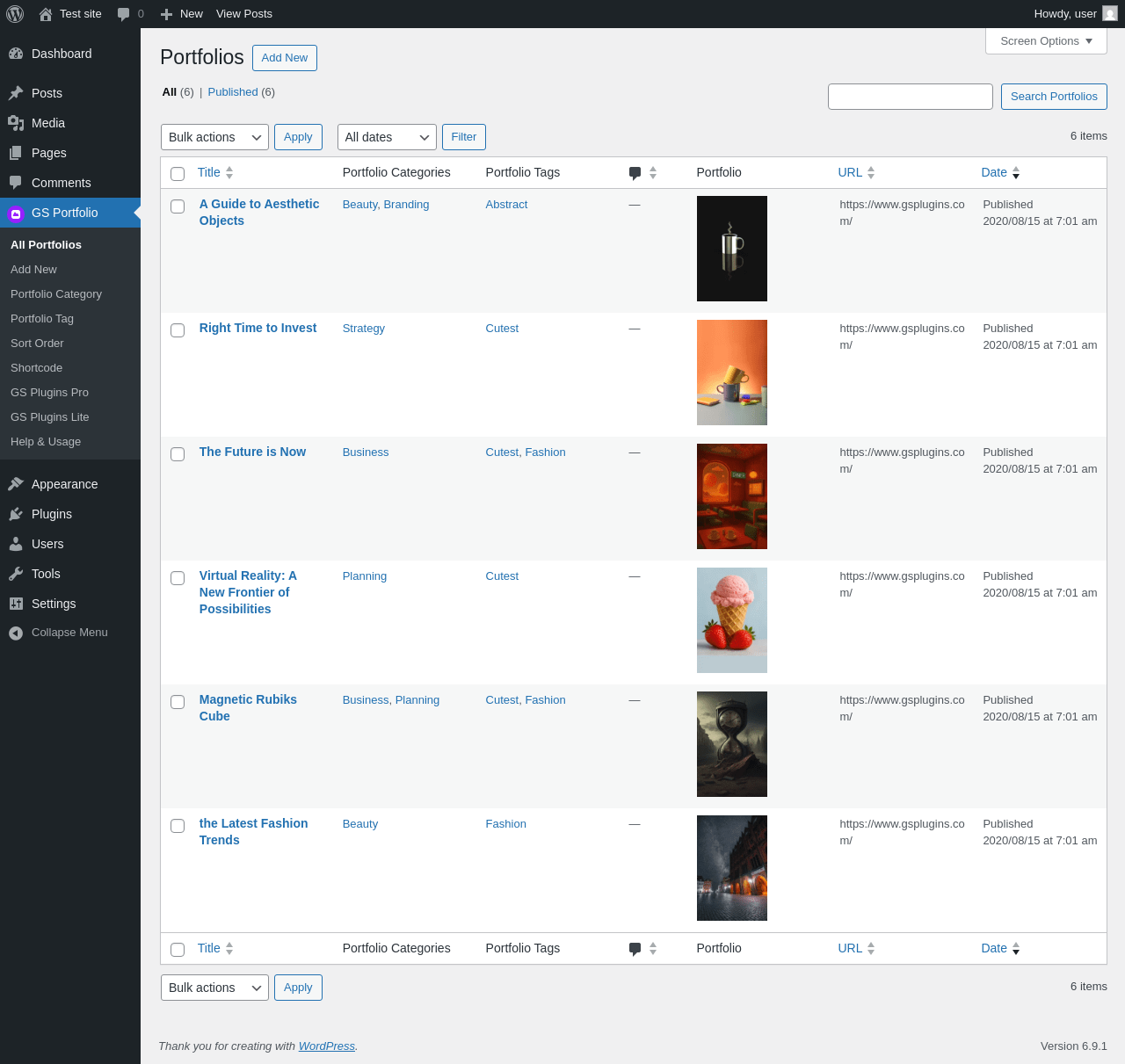Open the coffee mug portfolio thumbnail
This screenshot has width=1125, height=1064.
(732, 249)
